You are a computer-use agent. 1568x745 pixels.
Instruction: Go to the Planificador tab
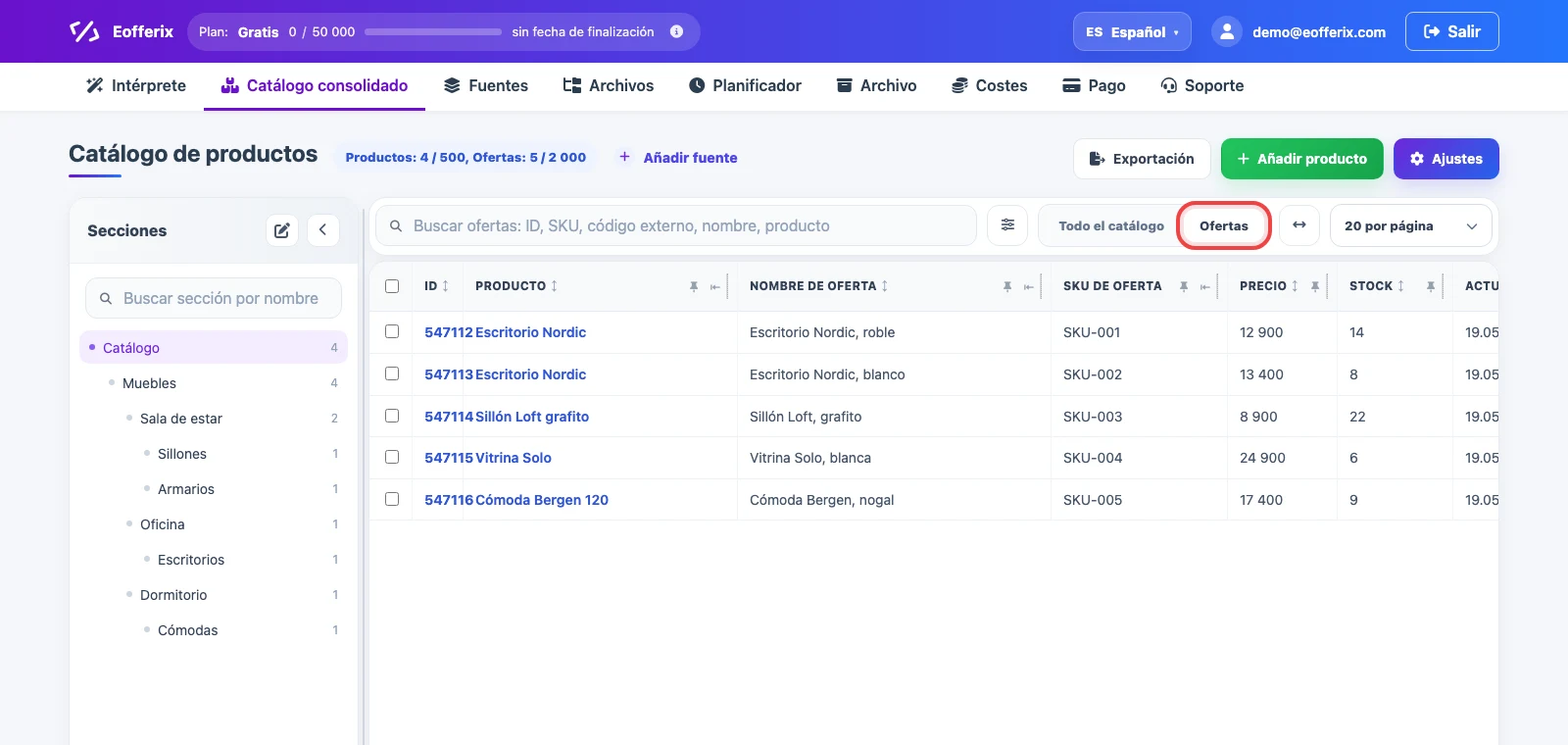point(745,85)
